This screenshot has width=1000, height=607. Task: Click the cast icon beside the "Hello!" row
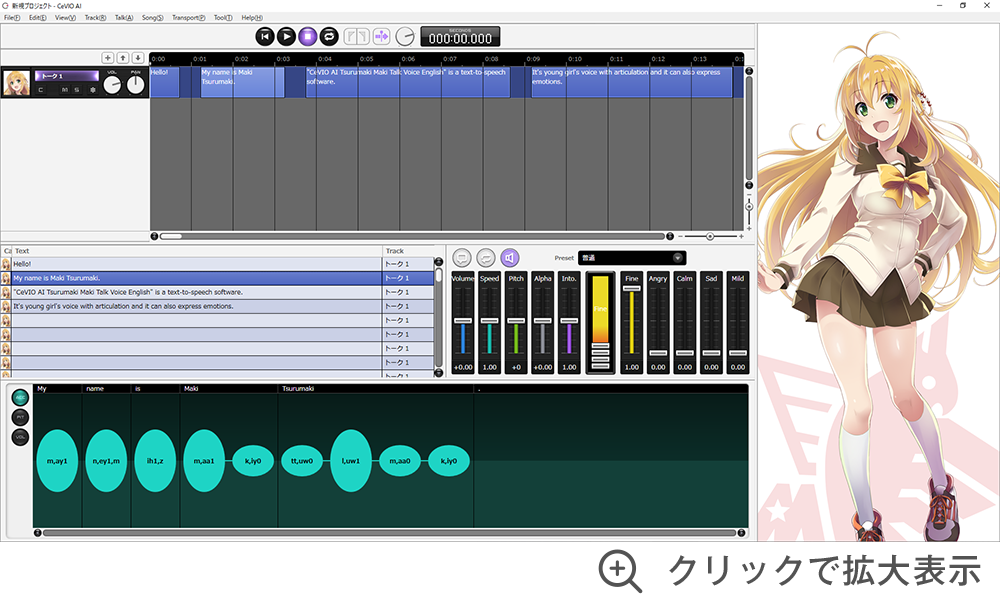tap(6, 264)
